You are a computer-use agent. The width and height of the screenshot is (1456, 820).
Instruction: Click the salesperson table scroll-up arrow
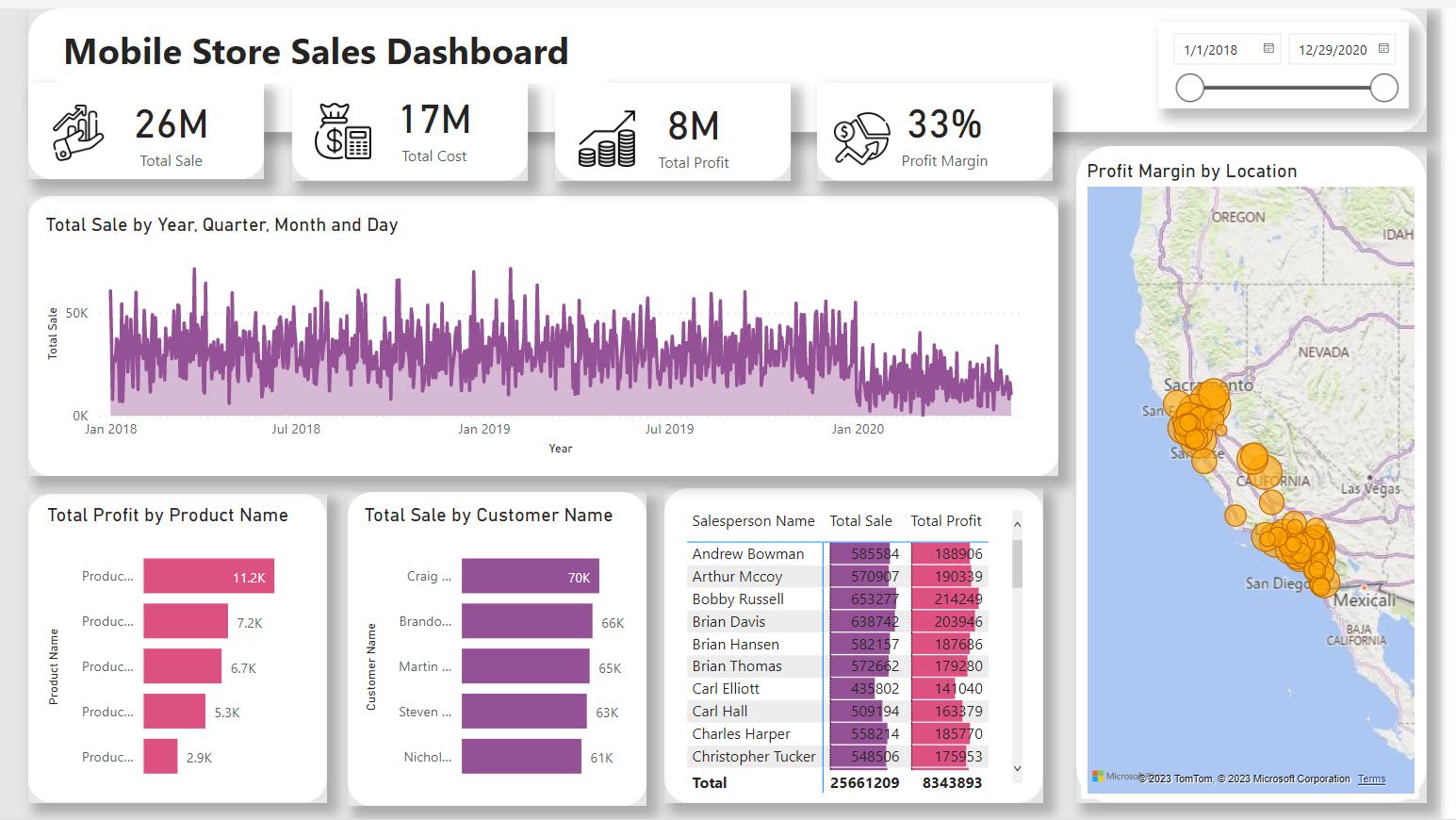click(1017, 524)
